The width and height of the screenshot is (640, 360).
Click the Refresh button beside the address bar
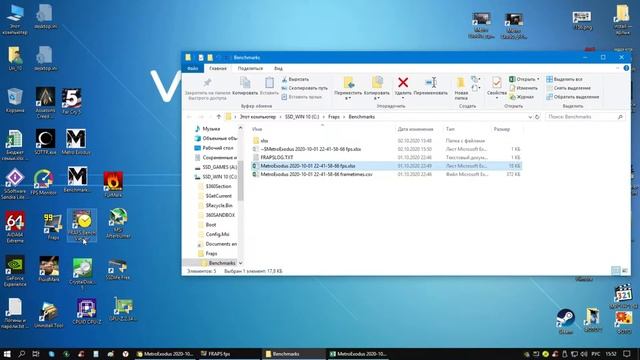[x=538, y=117]
